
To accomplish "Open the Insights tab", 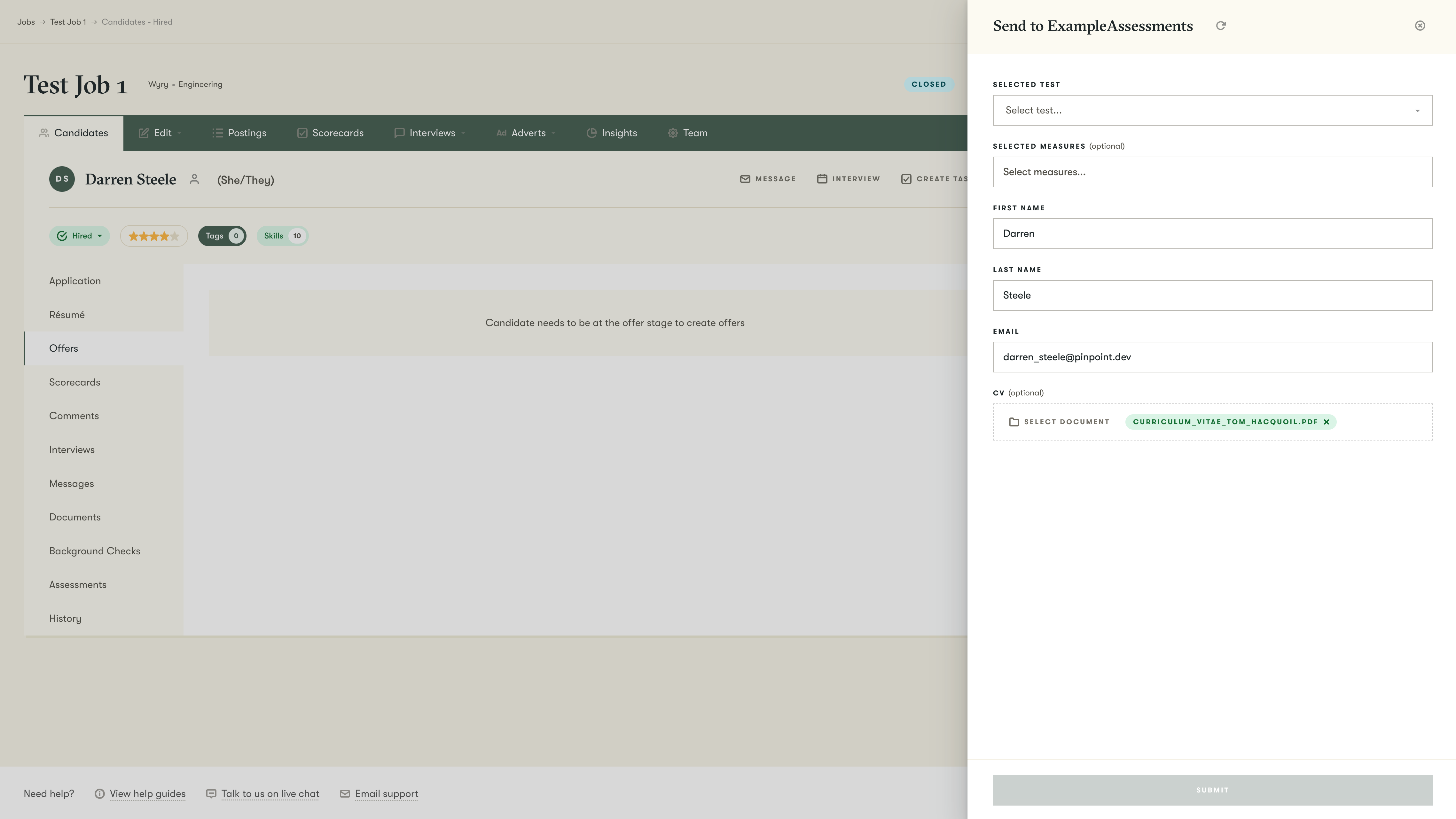I will pos(612,133).
